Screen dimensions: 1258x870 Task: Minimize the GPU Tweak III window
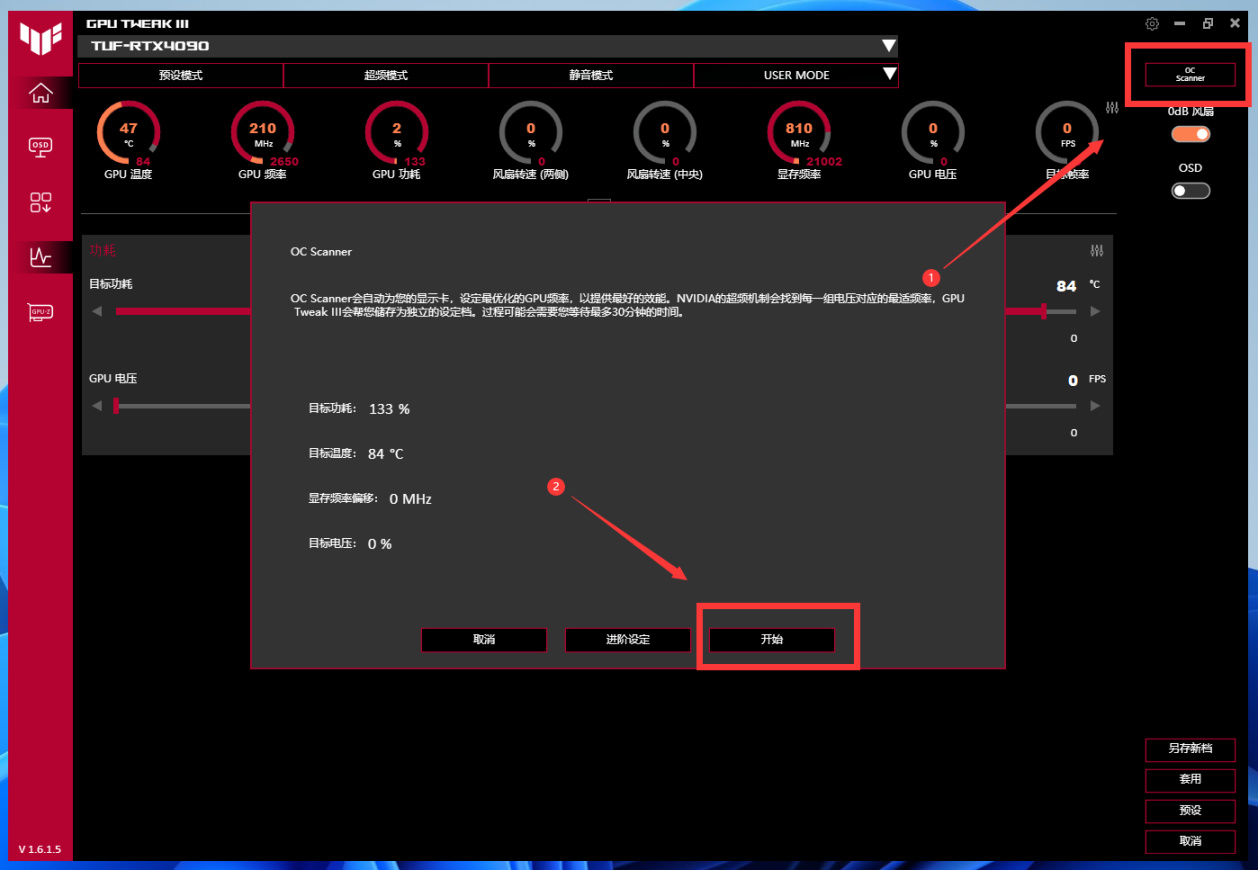pos(1180,23)
